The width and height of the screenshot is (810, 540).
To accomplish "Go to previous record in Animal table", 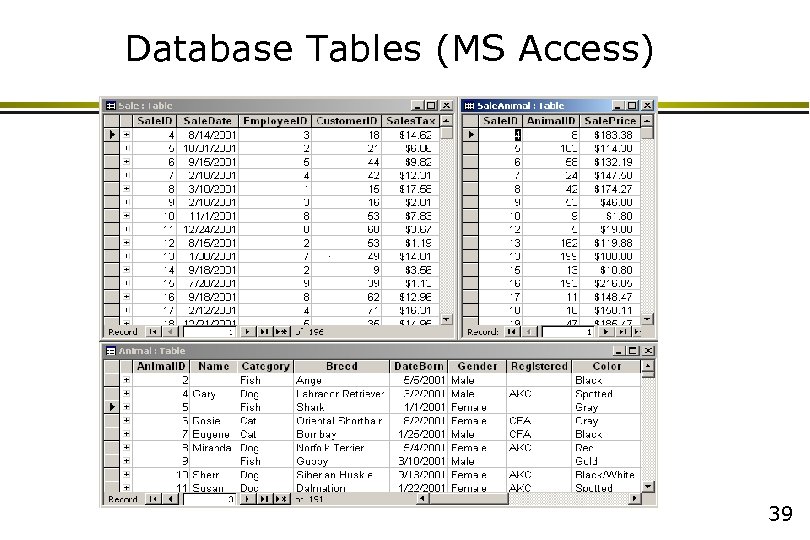I will [x=170, y=499].
